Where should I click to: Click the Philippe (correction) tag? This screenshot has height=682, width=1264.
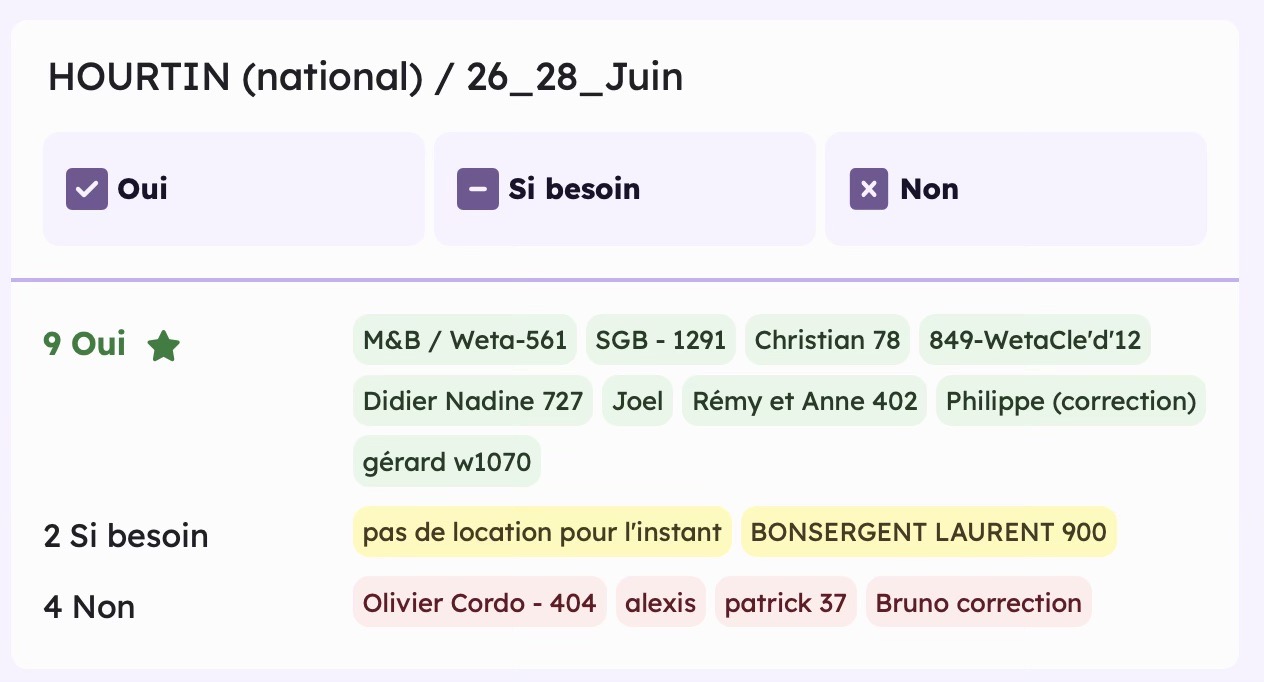point(1071,401)
